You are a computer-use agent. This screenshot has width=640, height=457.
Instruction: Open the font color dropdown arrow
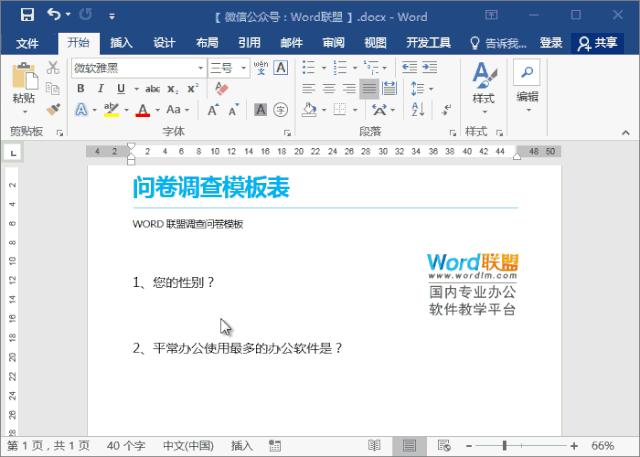click(x=157, y=110)
